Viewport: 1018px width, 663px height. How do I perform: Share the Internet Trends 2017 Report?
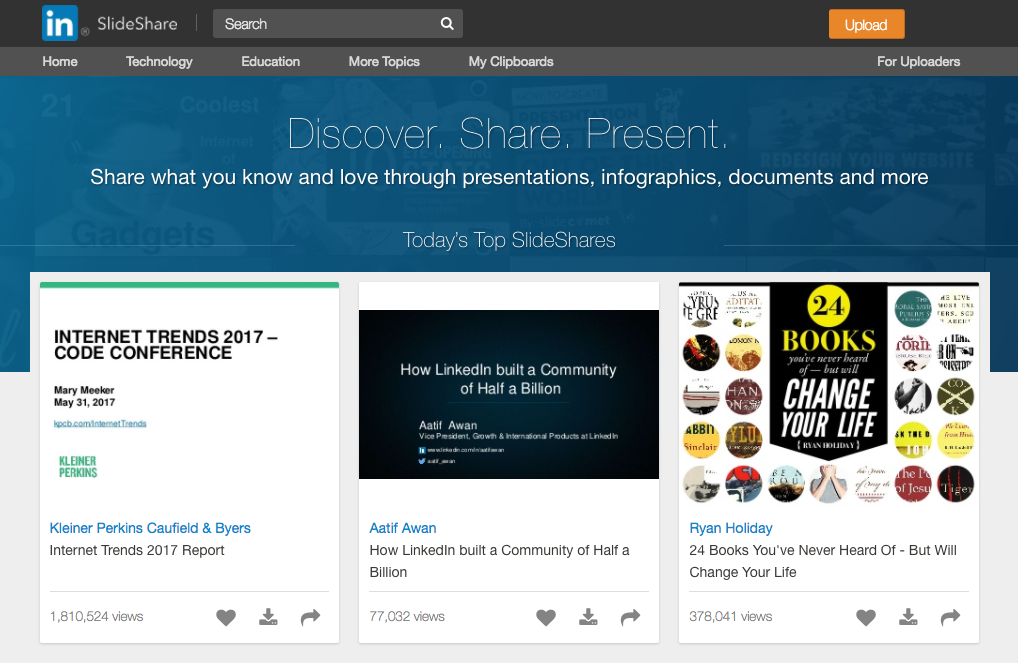point(311,617)
